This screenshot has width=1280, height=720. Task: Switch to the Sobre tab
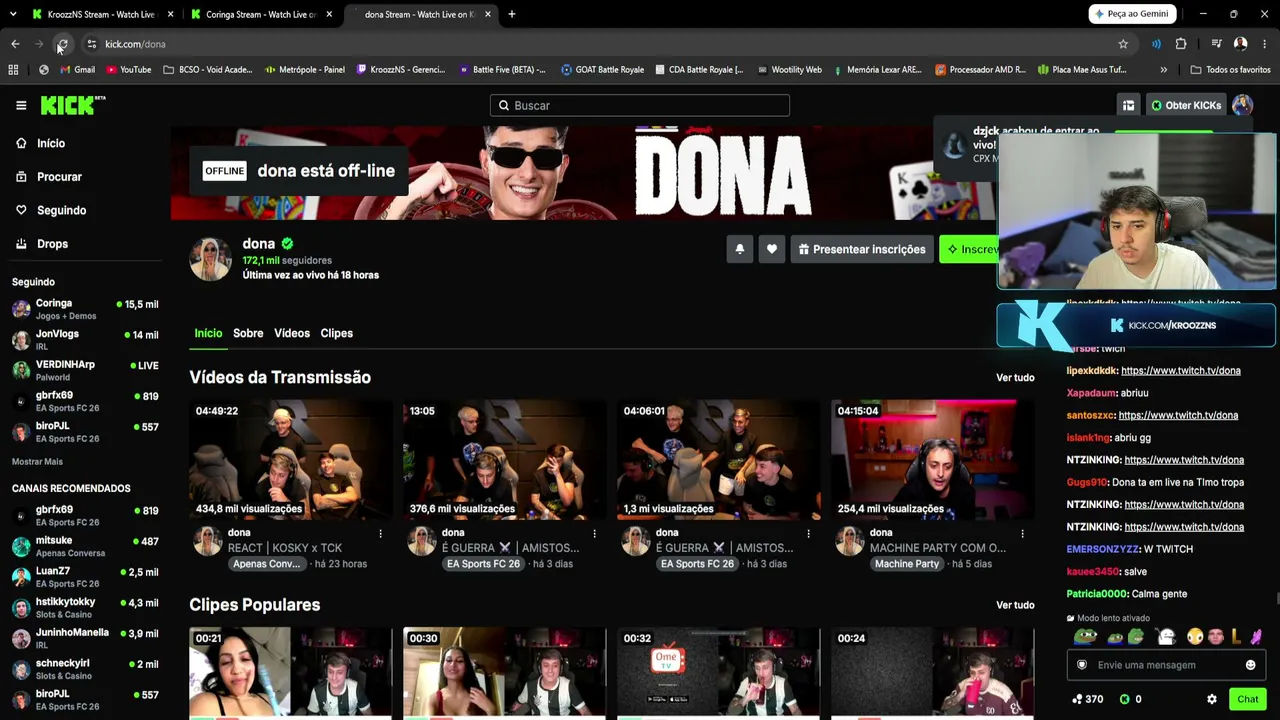tap(248, 333)
